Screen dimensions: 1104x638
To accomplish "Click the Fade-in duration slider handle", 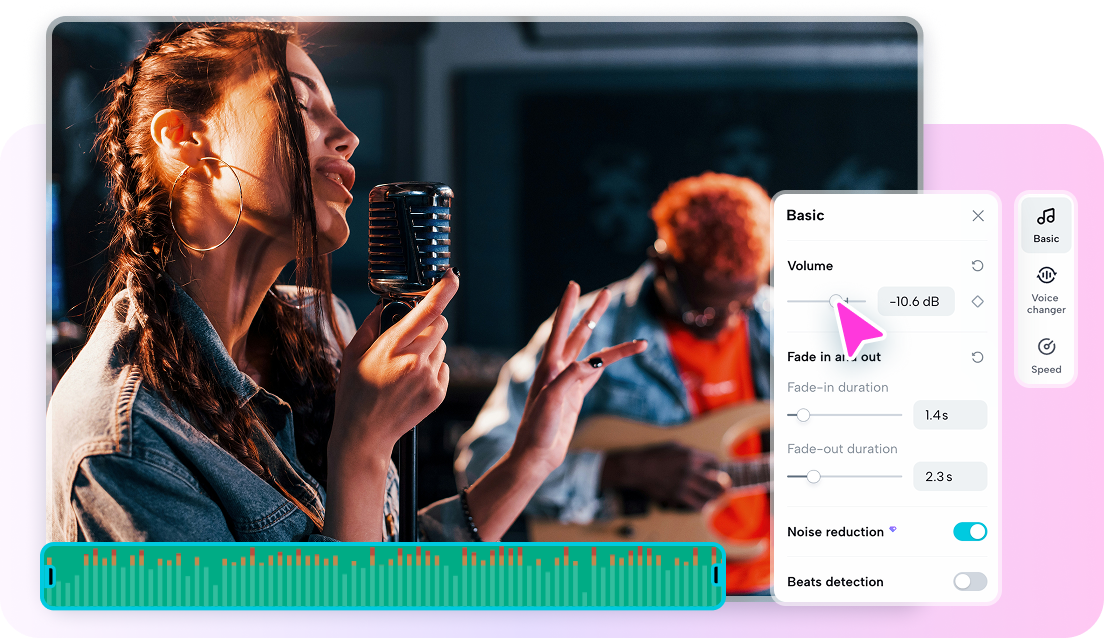I will pos(803,414).
